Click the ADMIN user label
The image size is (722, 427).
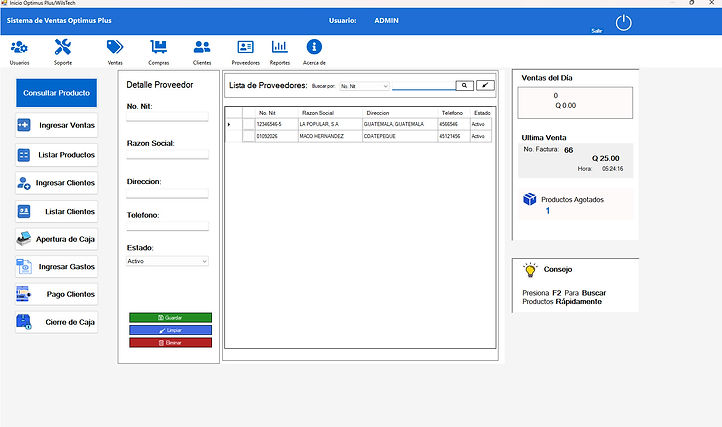(x=386, y=21)
